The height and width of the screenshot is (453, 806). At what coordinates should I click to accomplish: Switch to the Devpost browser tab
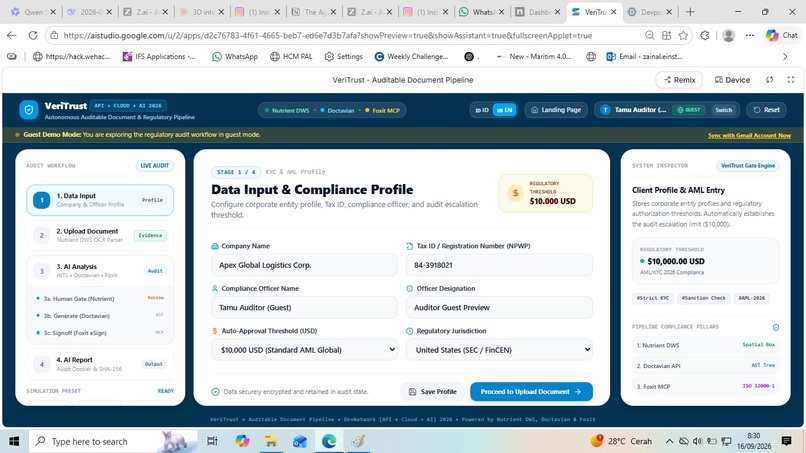tap(651, 12)
